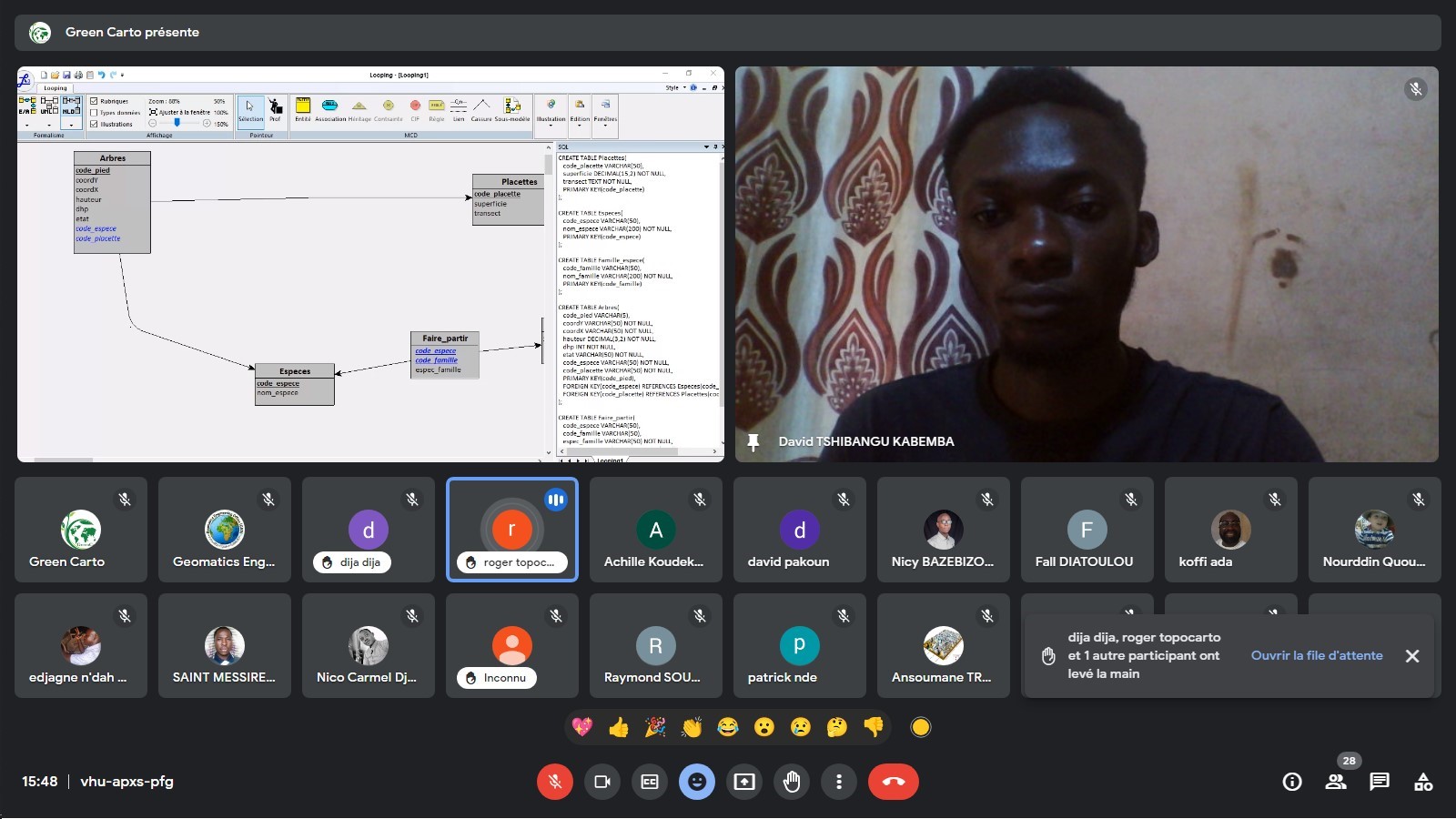The image size is (1456, 819).
Task: Click the Green Carto participant tile
Action: tap(81, 530)
